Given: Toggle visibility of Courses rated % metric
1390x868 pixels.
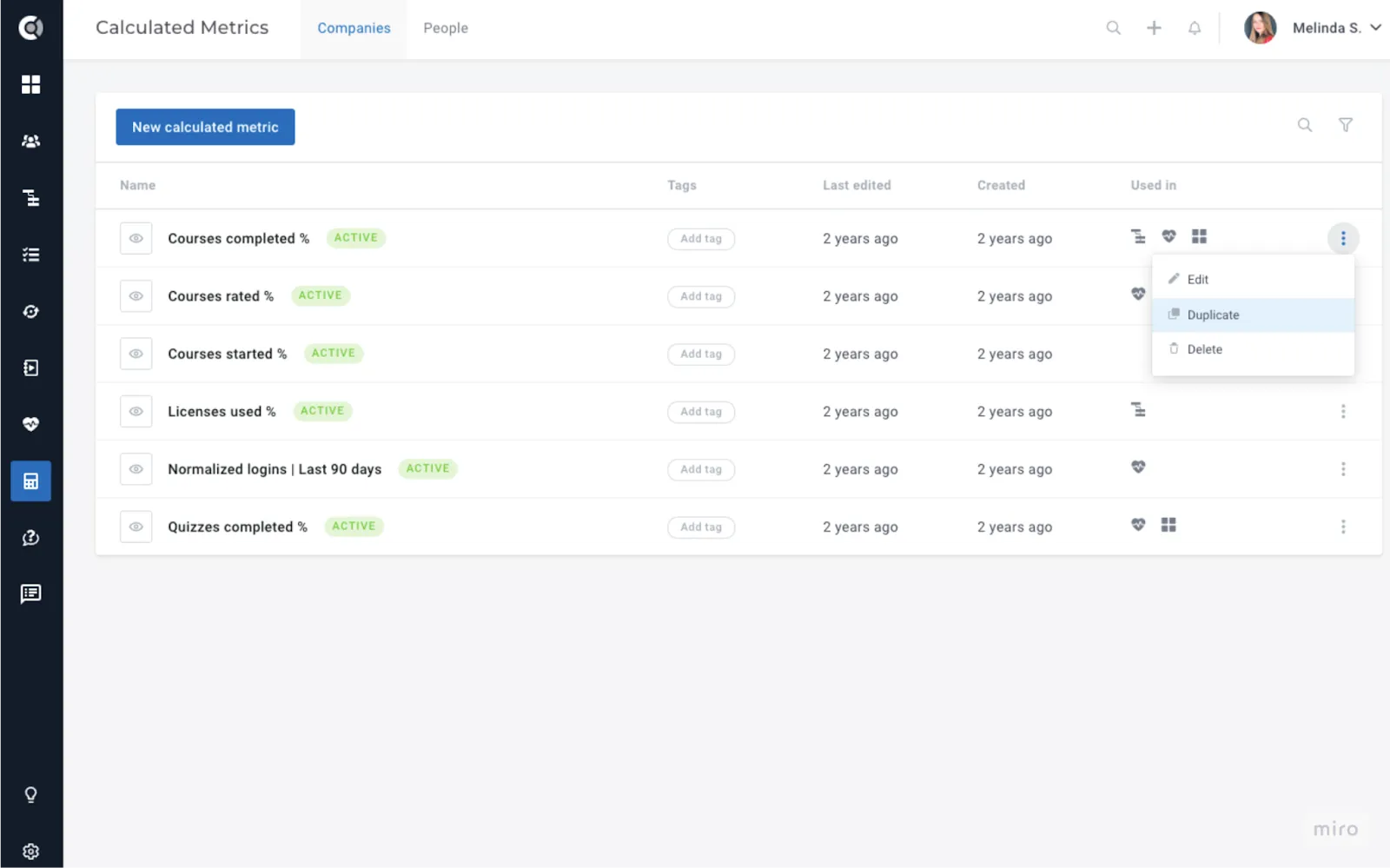Looking at the screenshot, I should coord(136,296).
